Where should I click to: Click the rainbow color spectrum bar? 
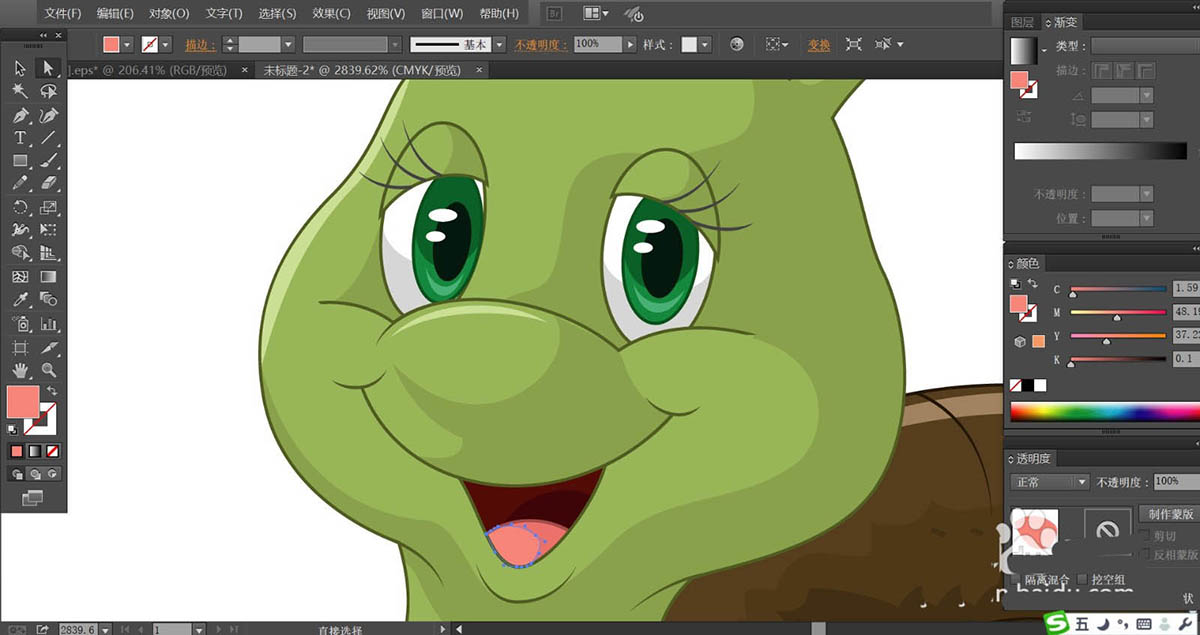[x=1100, y=411]
